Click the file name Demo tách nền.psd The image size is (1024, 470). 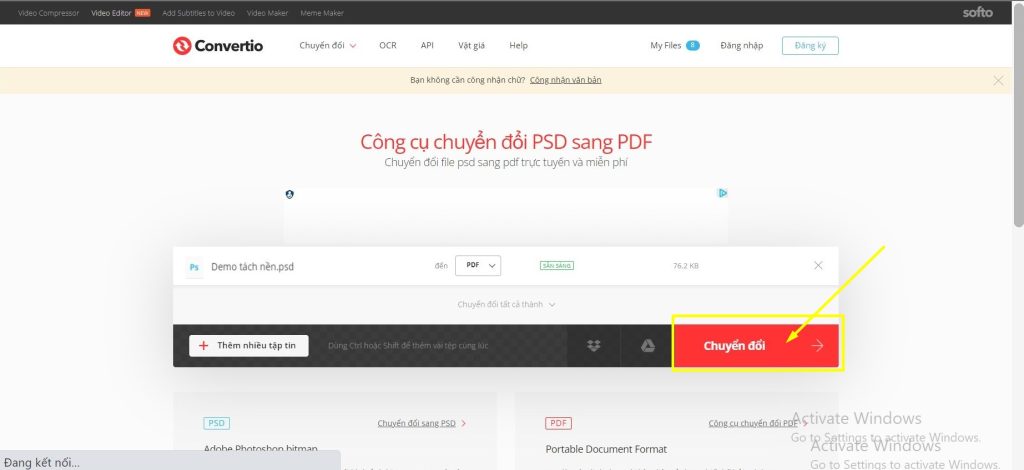(253, 267)
